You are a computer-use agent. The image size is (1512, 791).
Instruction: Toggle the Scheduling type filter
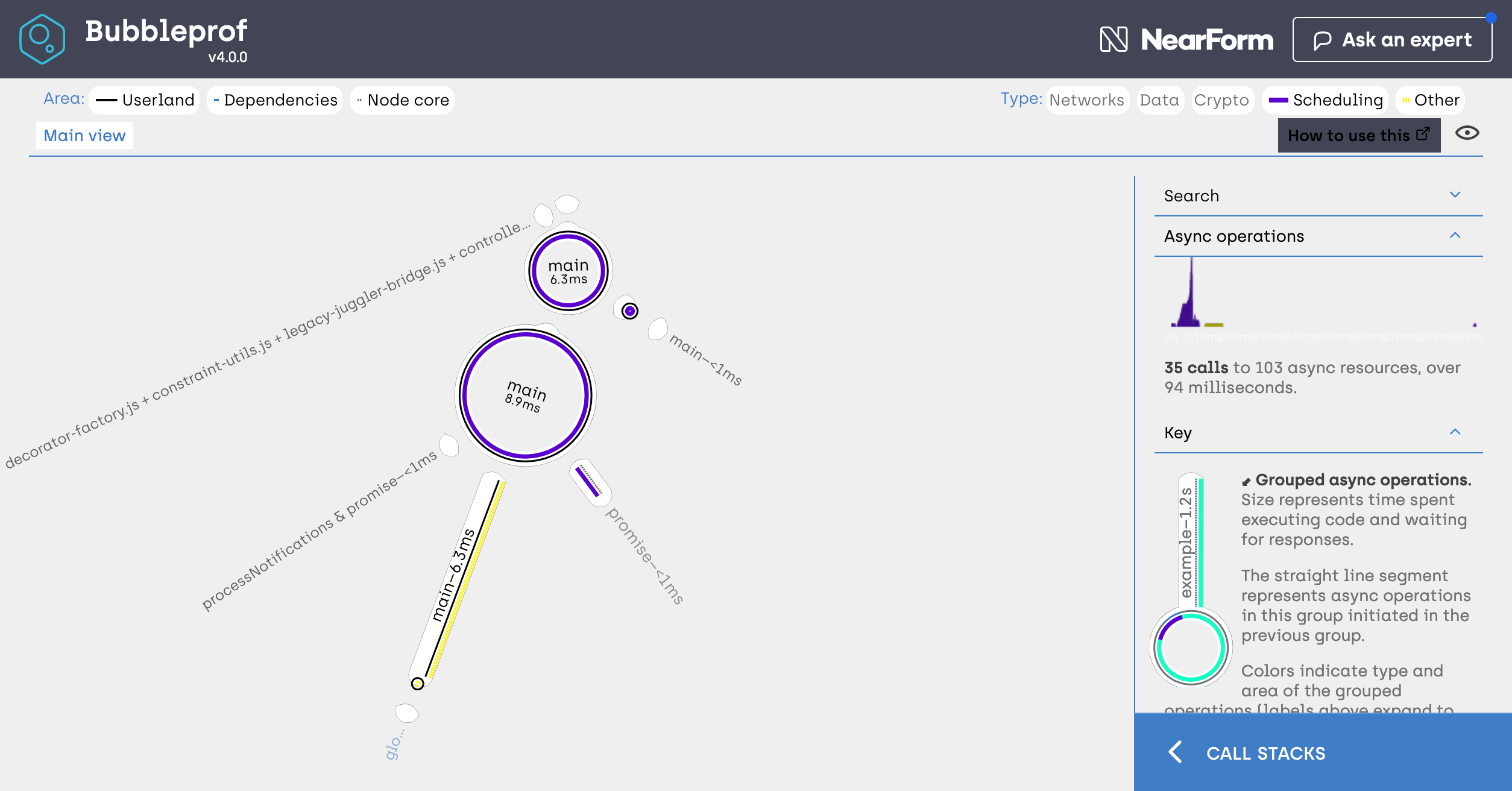[1326, 100]
